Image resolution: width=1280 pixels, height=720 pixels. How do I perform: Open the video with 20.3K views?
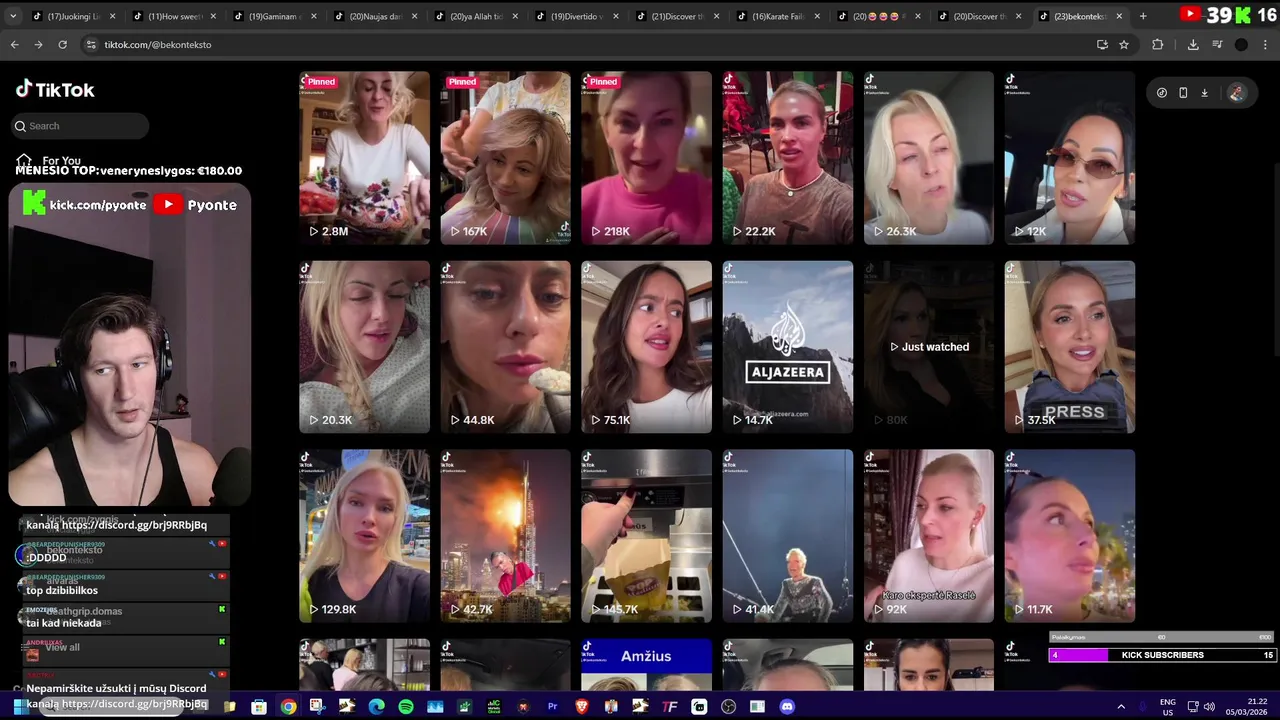(364, 347)
